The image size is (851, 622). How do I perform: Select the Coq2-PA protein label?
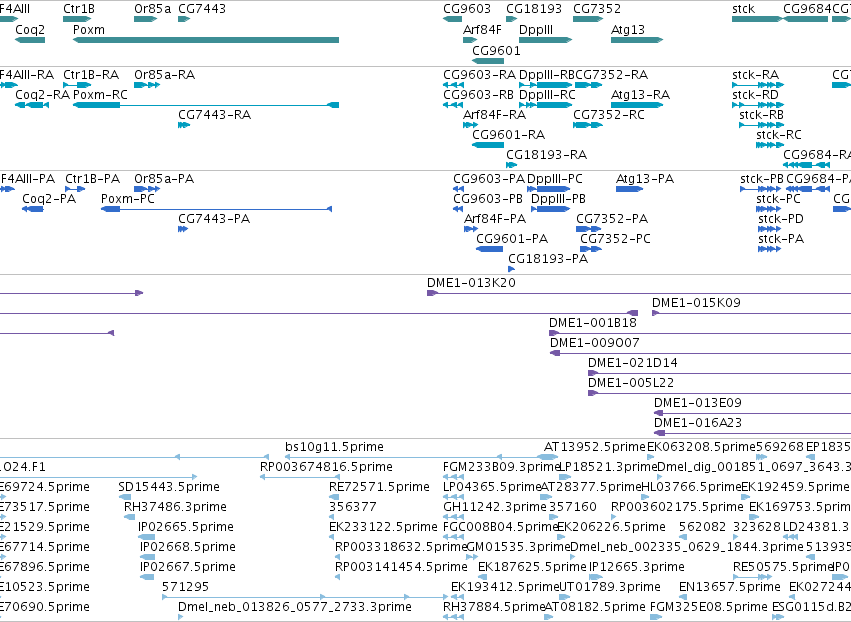(49, 199)
